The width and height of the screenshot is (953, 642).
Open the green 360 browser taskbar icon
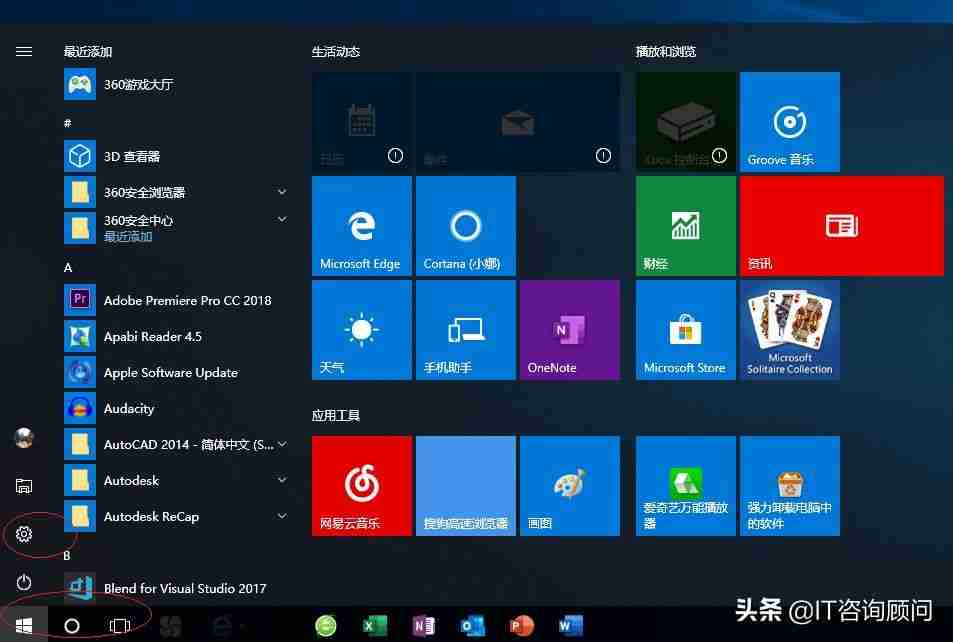(x=326, y=626)
